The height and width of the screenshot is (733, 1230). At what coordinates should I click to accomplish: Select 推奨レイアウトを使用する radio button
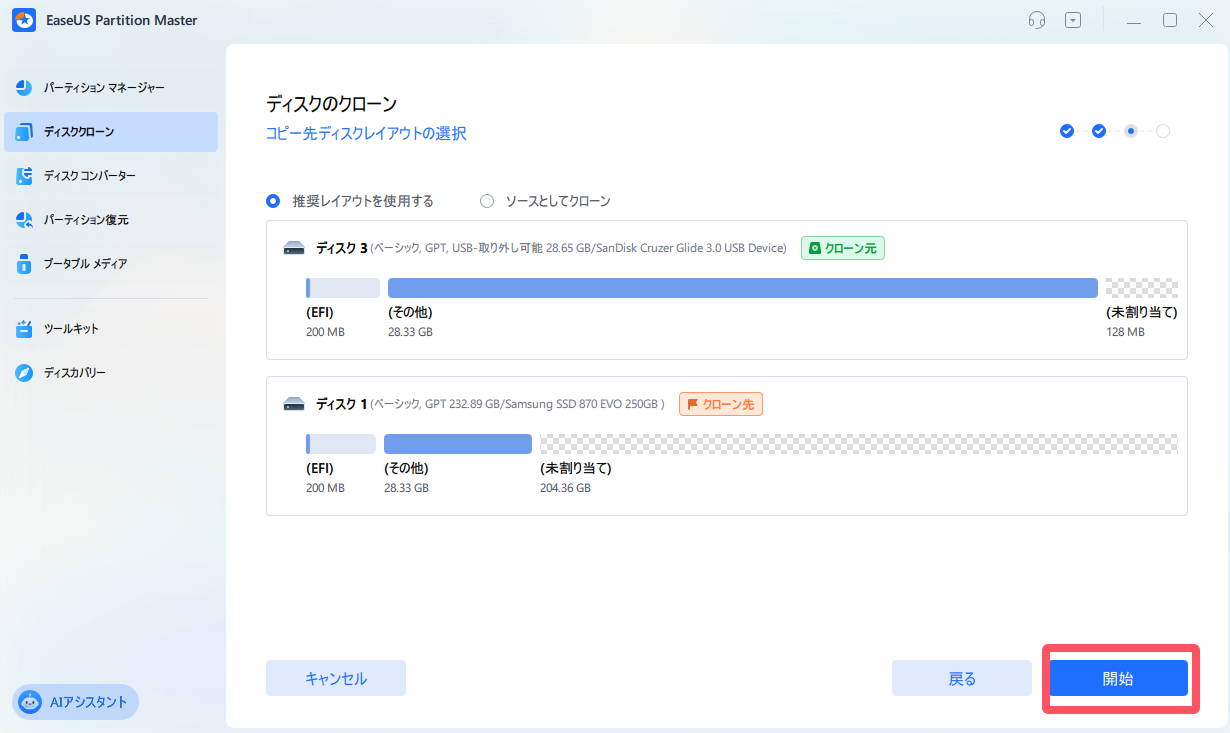click(273, 201)
